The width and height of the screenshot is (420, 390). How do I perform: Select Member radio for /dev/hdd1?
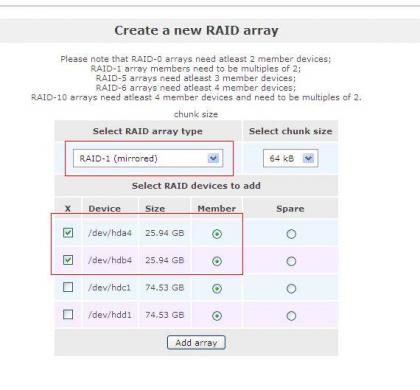[217, 316]
